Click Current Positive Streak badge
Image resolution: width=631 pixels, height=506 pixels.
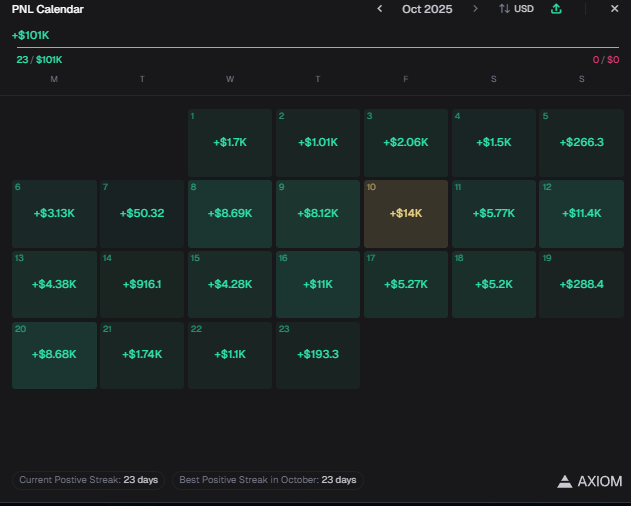click(x=89, y=480)
